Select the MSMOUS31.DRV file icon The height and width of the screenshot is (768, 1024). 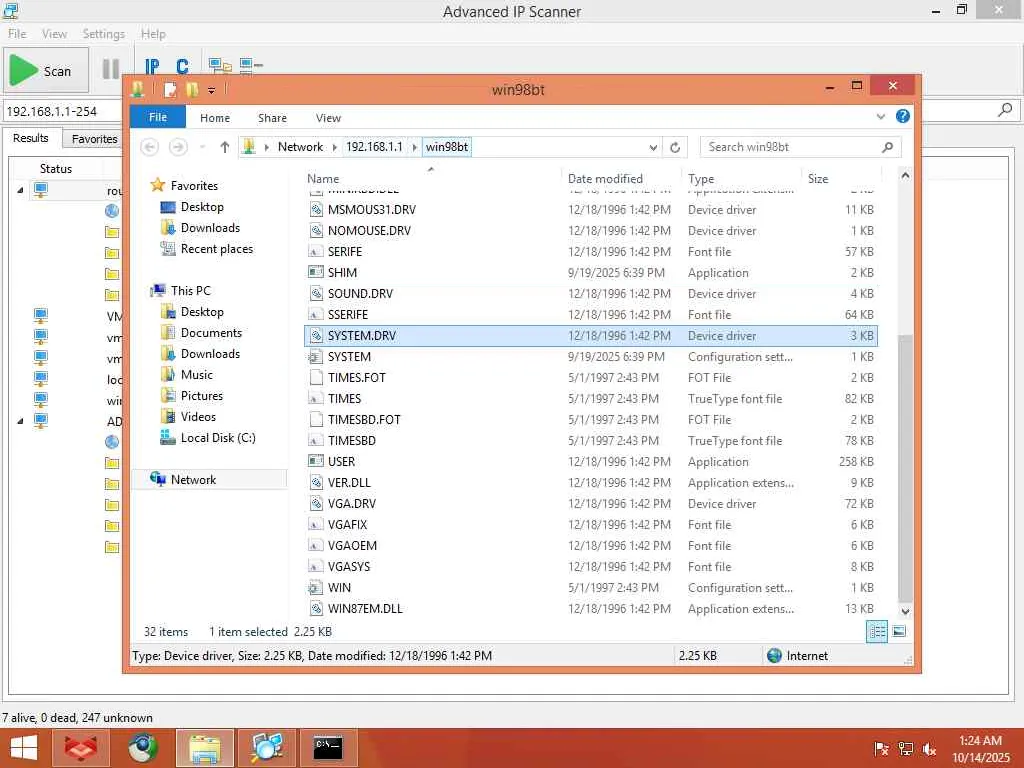[x=316, y=210]
